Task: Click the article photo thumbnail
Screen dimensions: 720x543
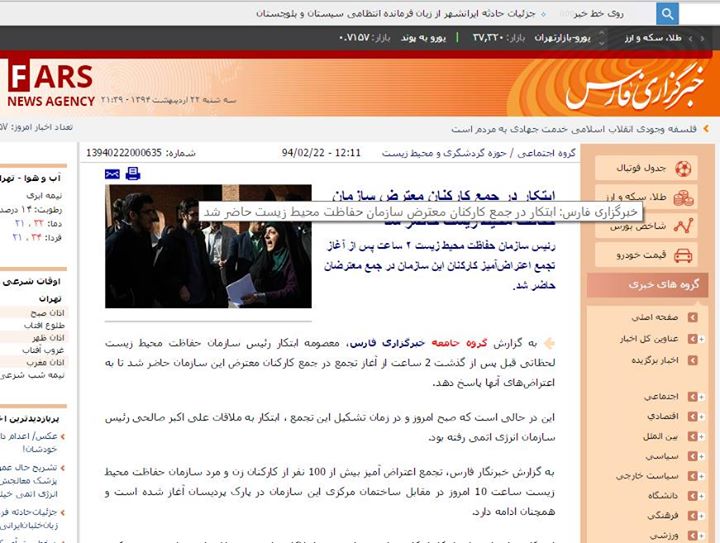Action: pos(209,246)
